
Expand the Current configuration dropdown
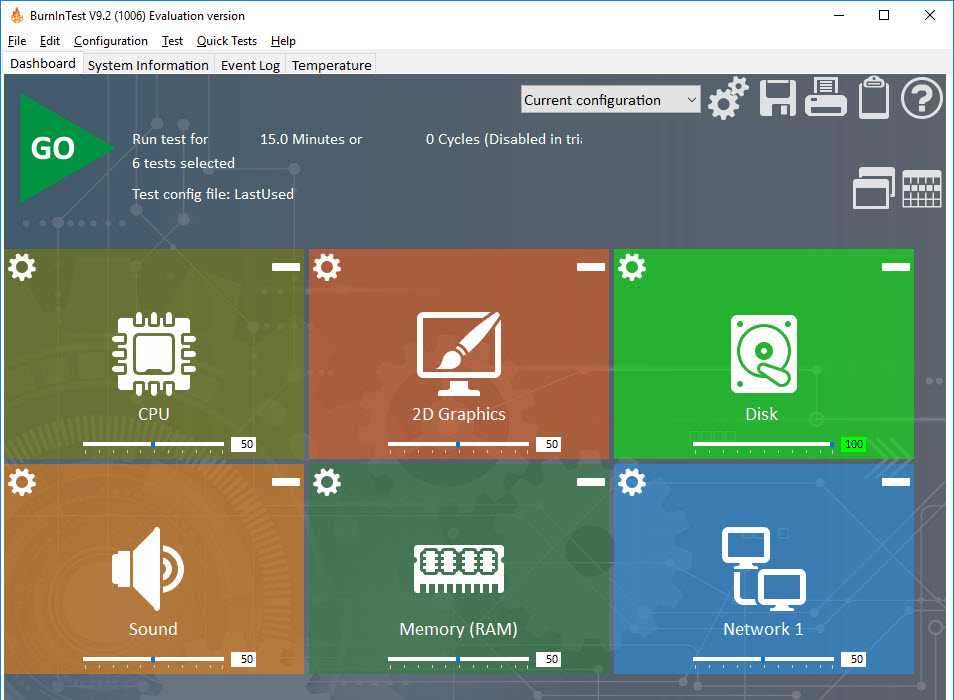pyautogui.click(x=611, y=100)
